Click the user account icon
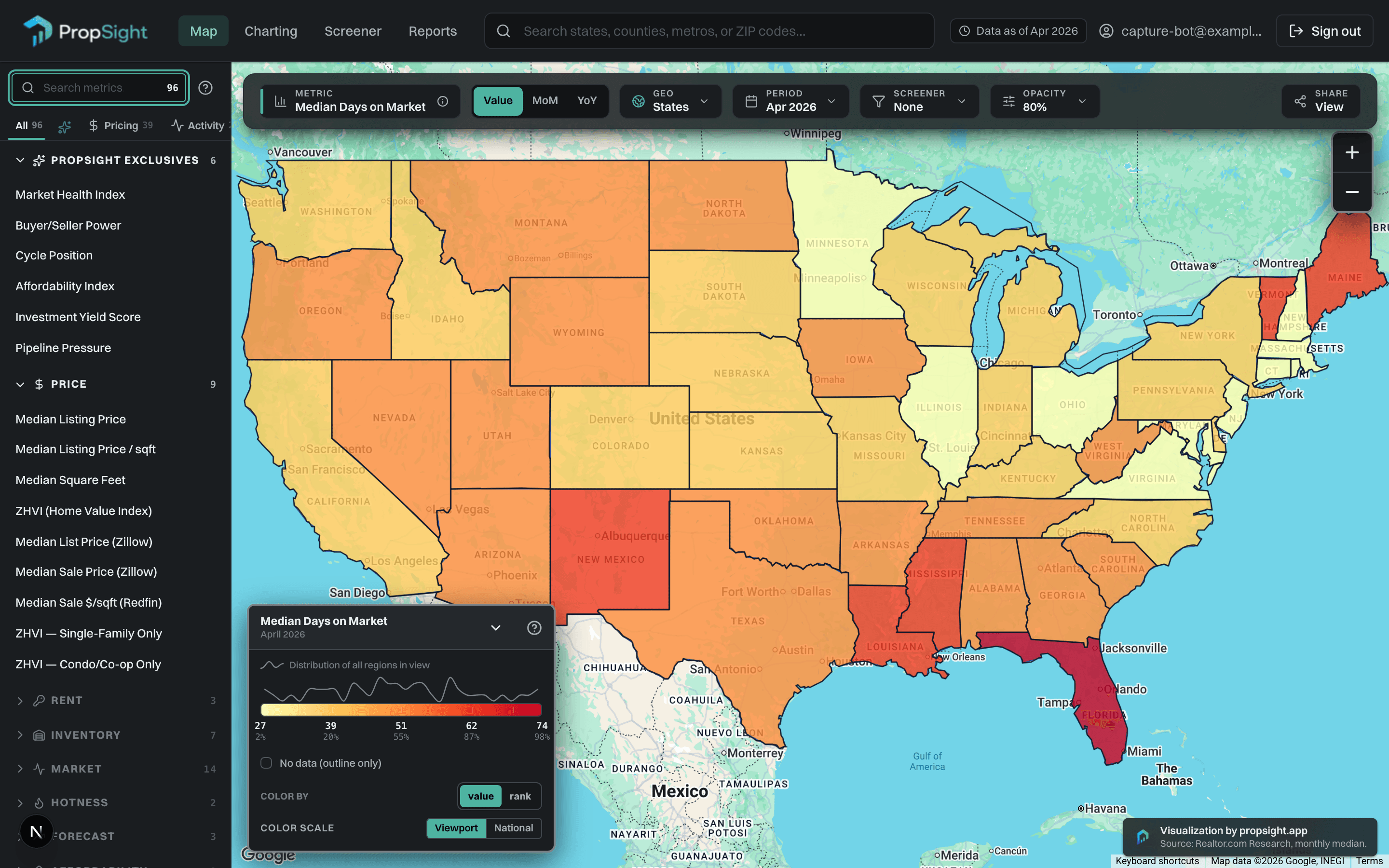 (x=1106, y=31)
